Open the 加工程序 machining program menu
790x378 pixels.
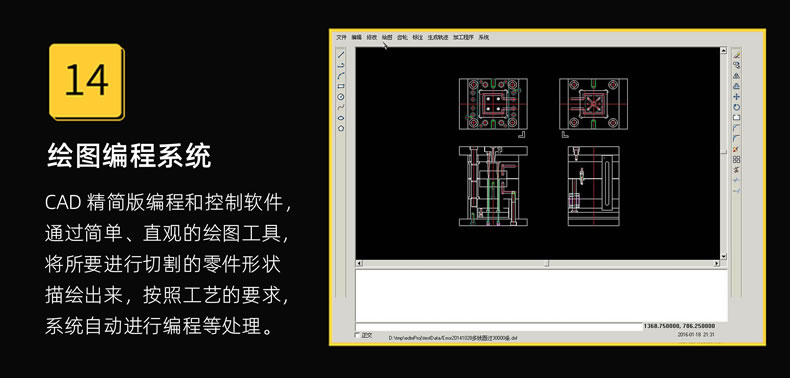click(463, 37)
